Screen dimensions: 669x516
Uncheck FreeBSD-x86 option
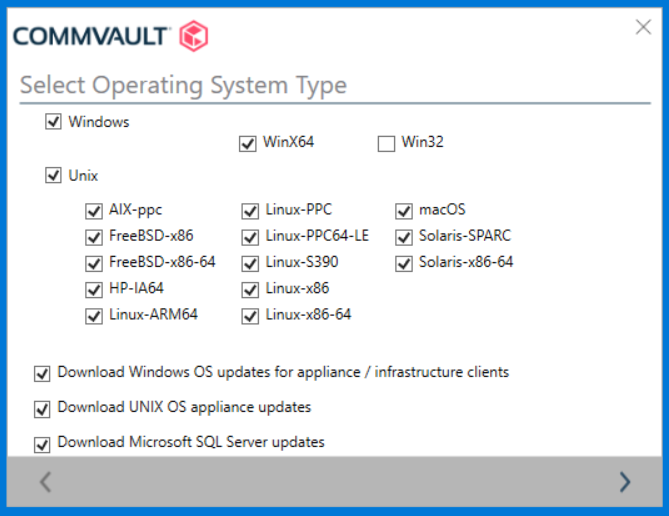(94, 237)
